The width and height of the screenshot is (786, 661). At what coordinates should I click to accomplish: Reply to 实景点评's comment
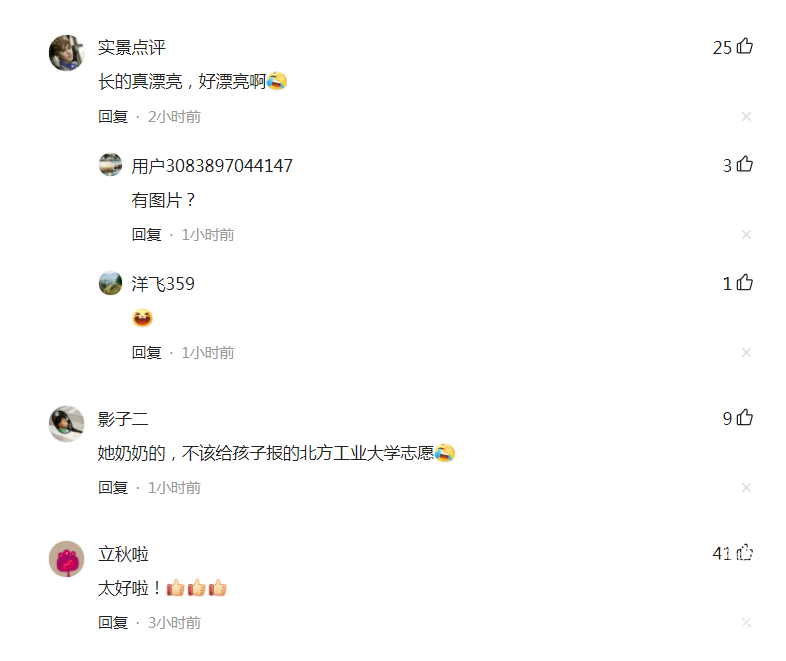[x=113, y=117]
